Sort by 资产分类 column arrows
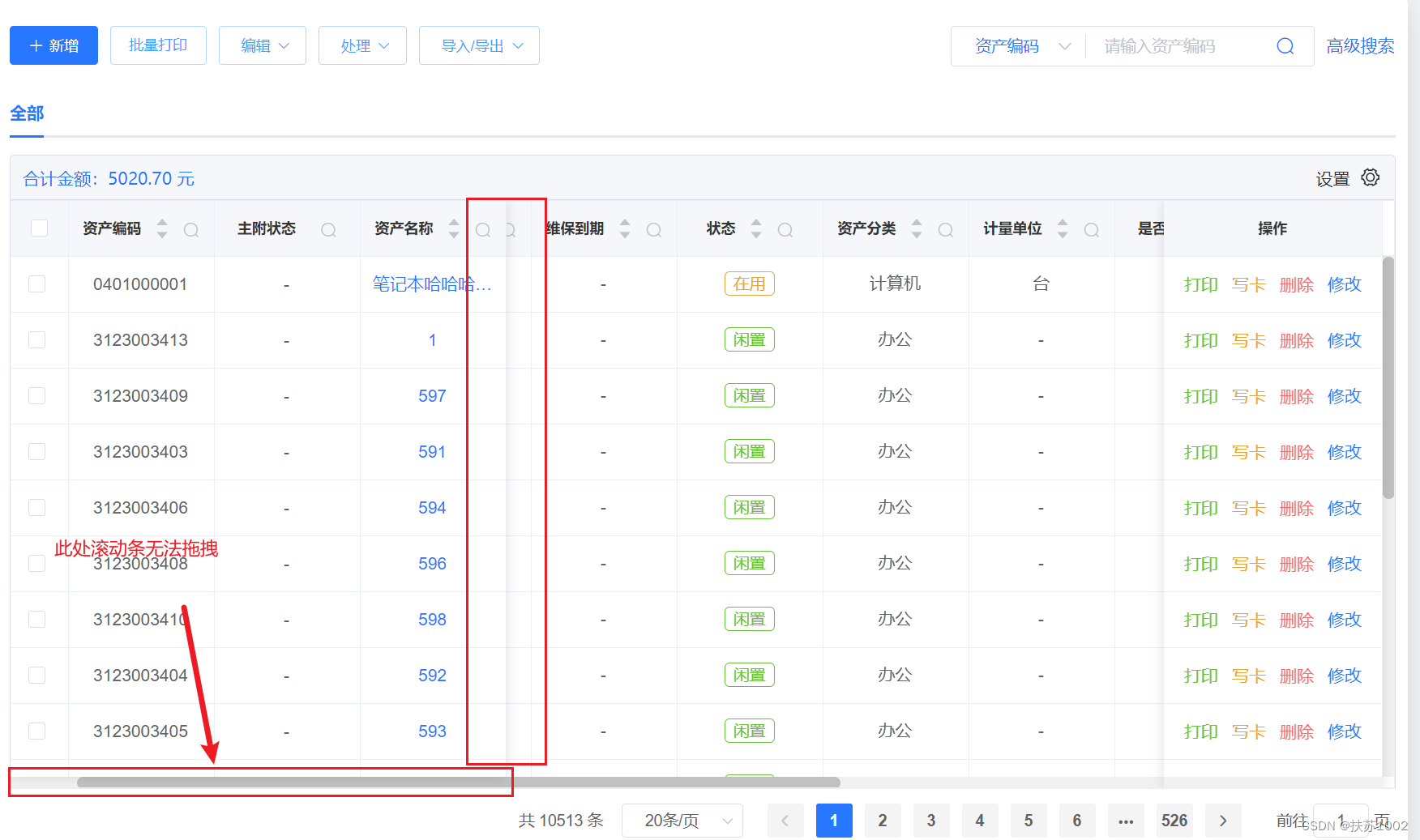Image resolution: width=1420 pixels, height=840 pixels. (917, 229)
